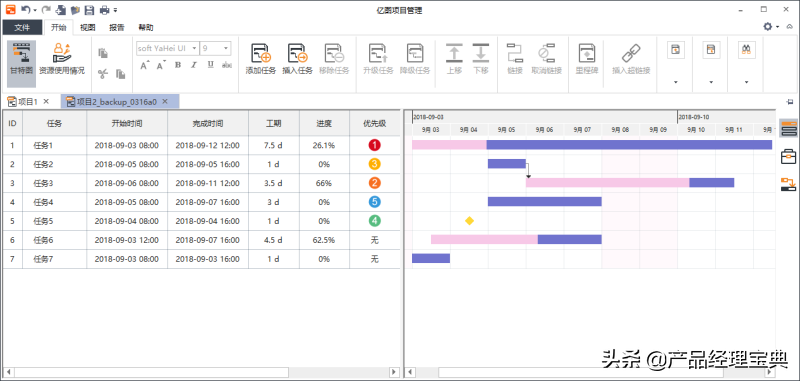Switch to the 报告 ribbon tab
This screenshot has height=381, width=800.
pyautogui.click(x=117, y=28)
